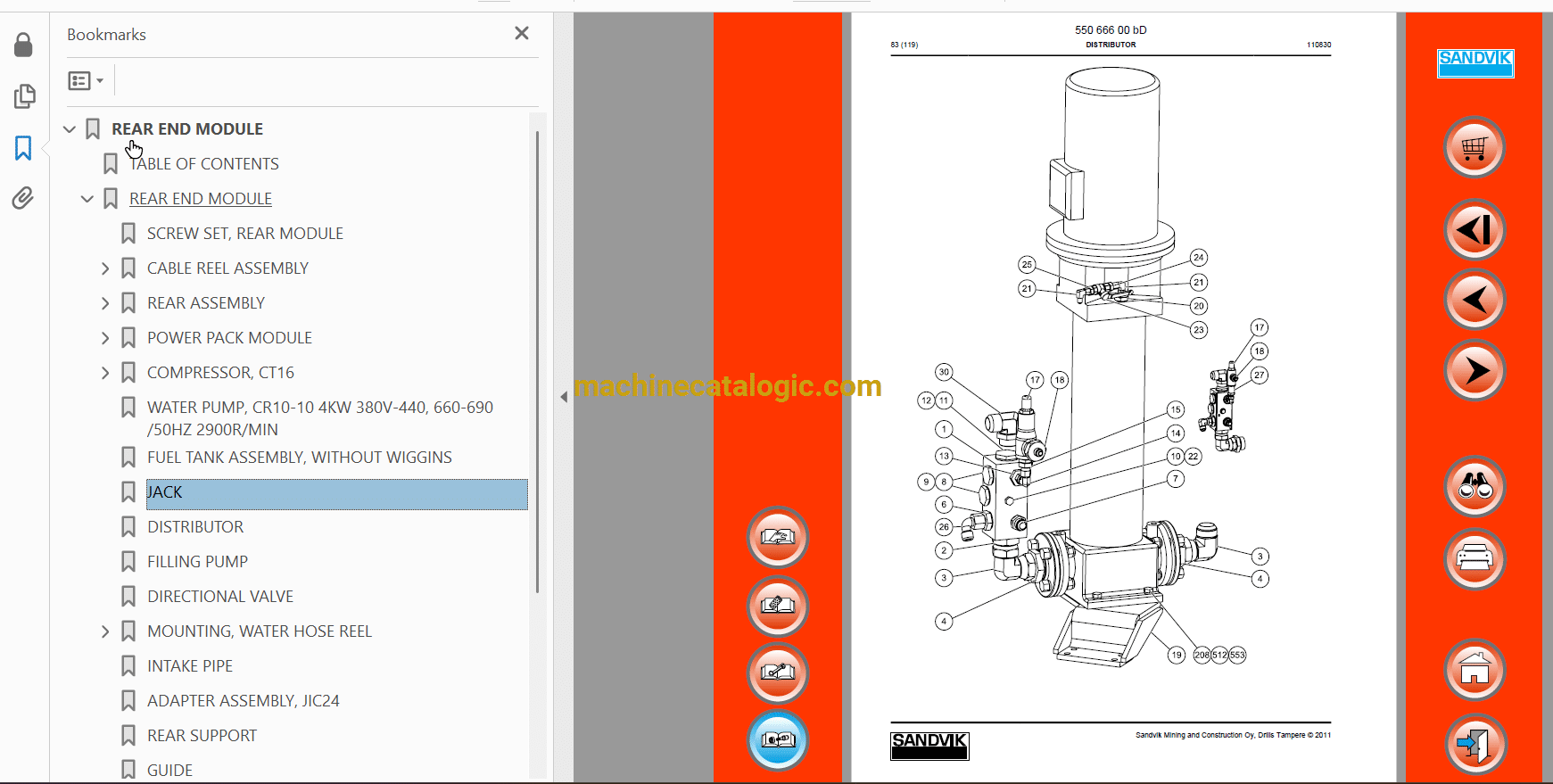Toggle the Bookmarks panel icon

tap(23, 148)
